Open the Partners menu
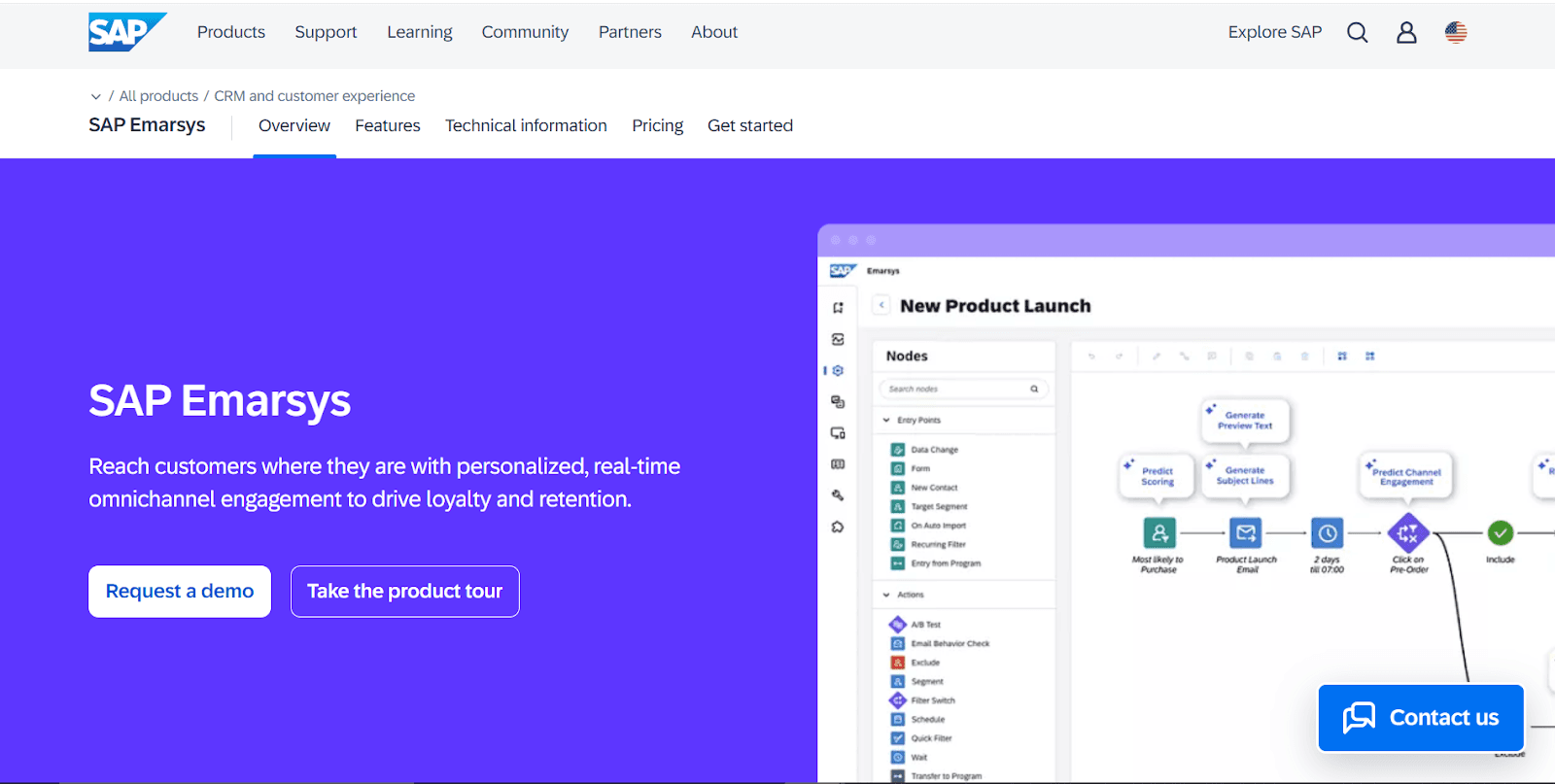Viewport: 1555px width, 784px height. 630,32
